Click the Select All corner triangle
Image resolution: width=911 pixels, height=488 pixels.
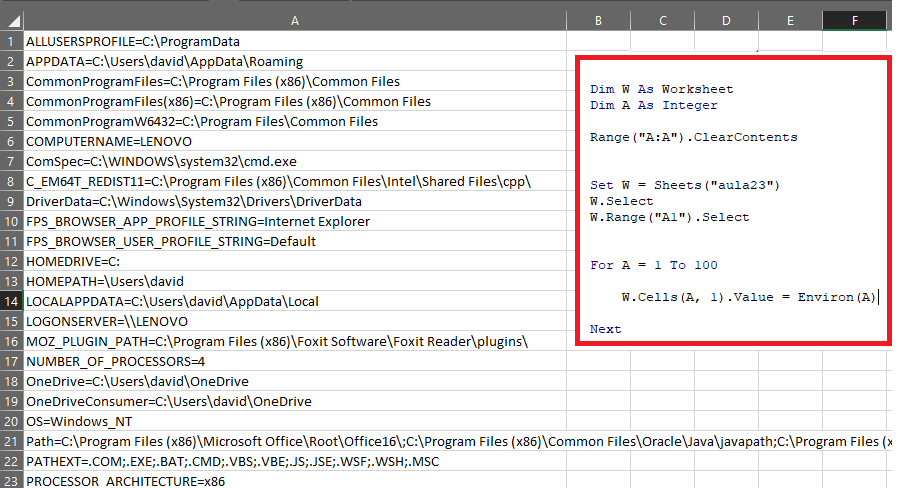[x=12, y=21]
